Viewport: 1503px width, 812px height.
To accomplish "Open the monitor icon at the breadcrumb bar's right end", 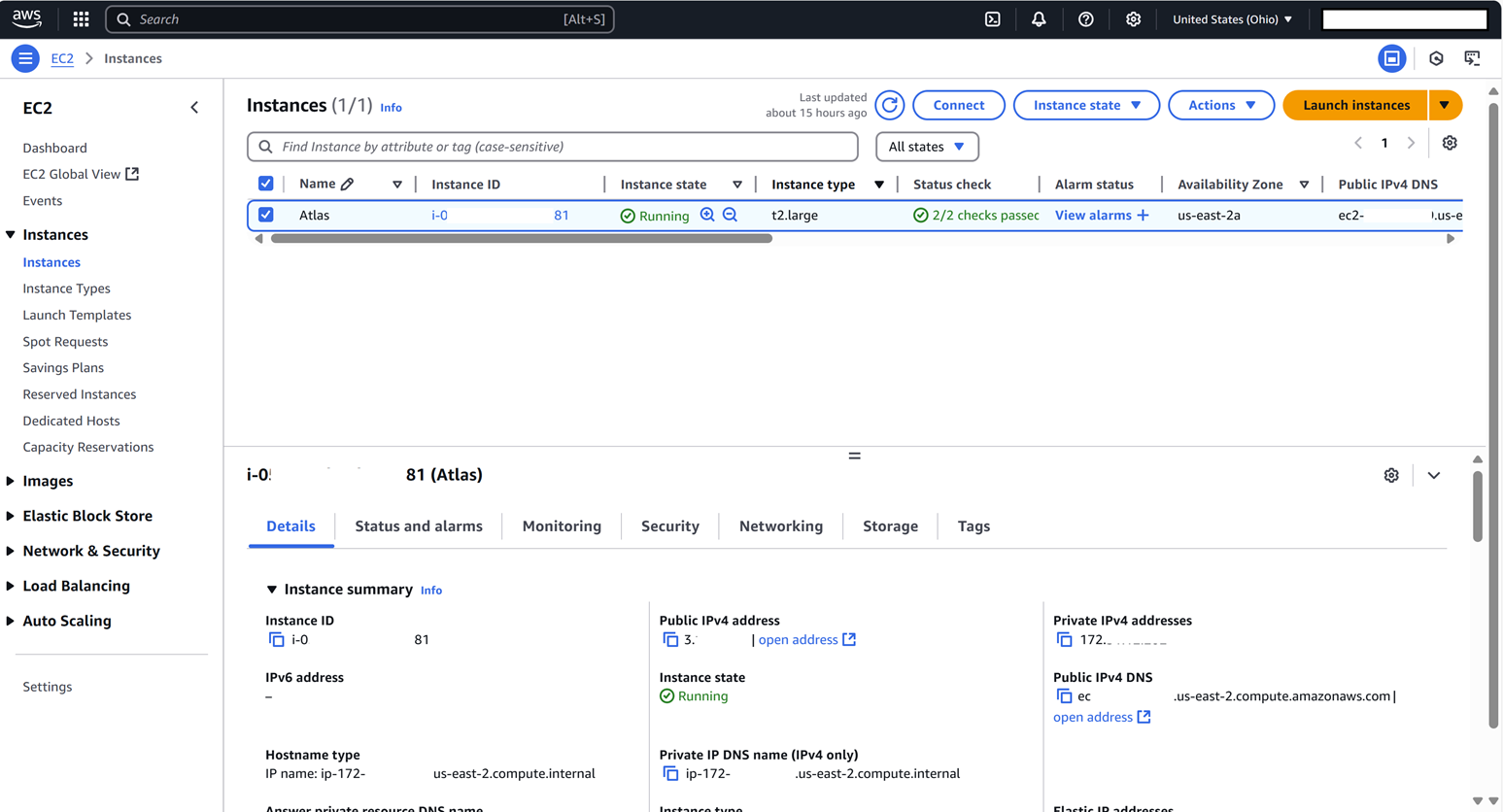I will point(1473,58).
